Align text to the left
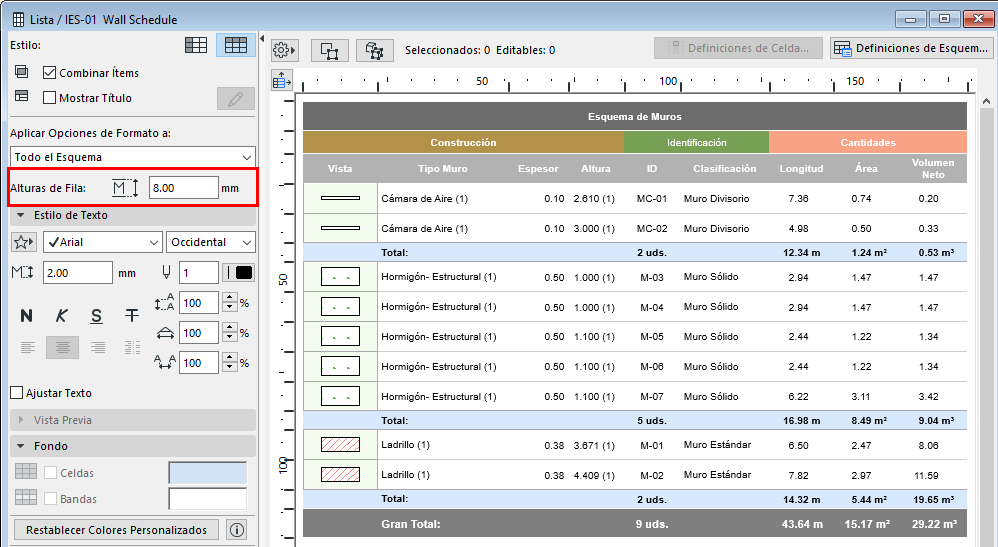The image size is (998, 547). (27, 348)
